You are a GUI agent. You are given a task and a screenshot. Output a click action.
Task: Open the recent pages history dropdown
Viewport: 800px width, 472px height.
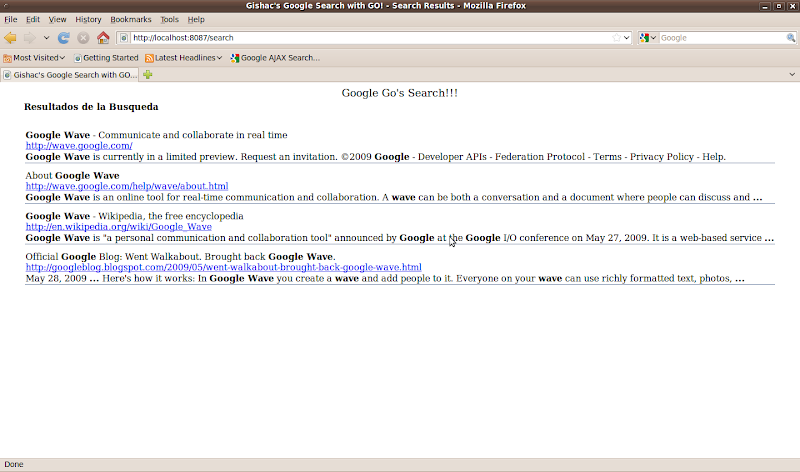pyautogui.click(x=46, y=38)
